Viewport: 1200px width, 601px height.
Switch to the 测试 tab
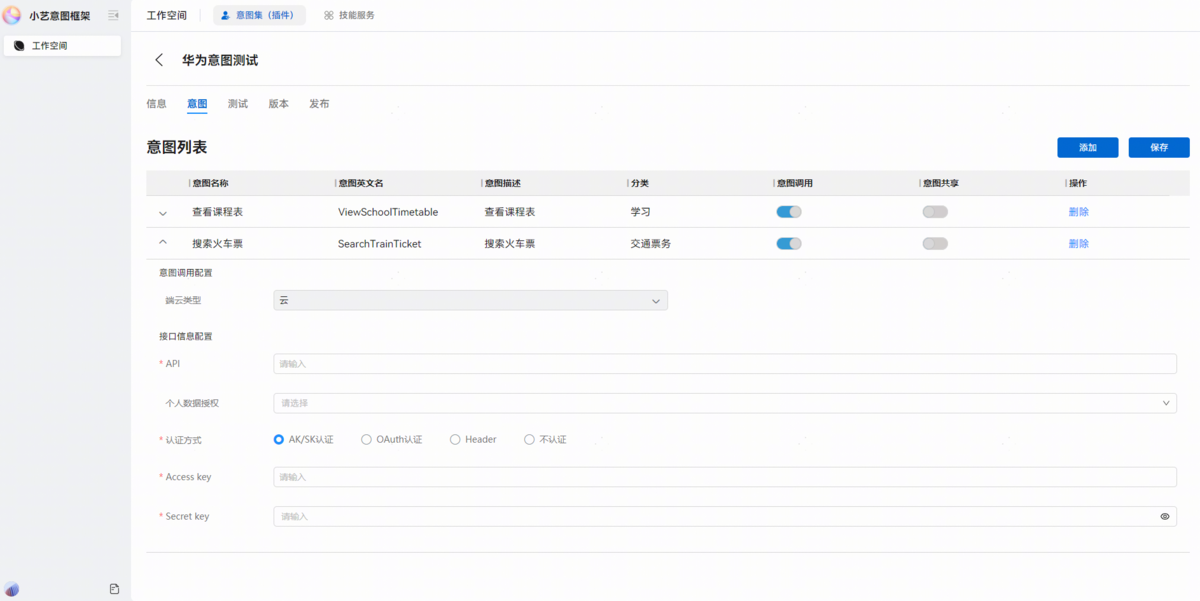[x=237, y=104]
